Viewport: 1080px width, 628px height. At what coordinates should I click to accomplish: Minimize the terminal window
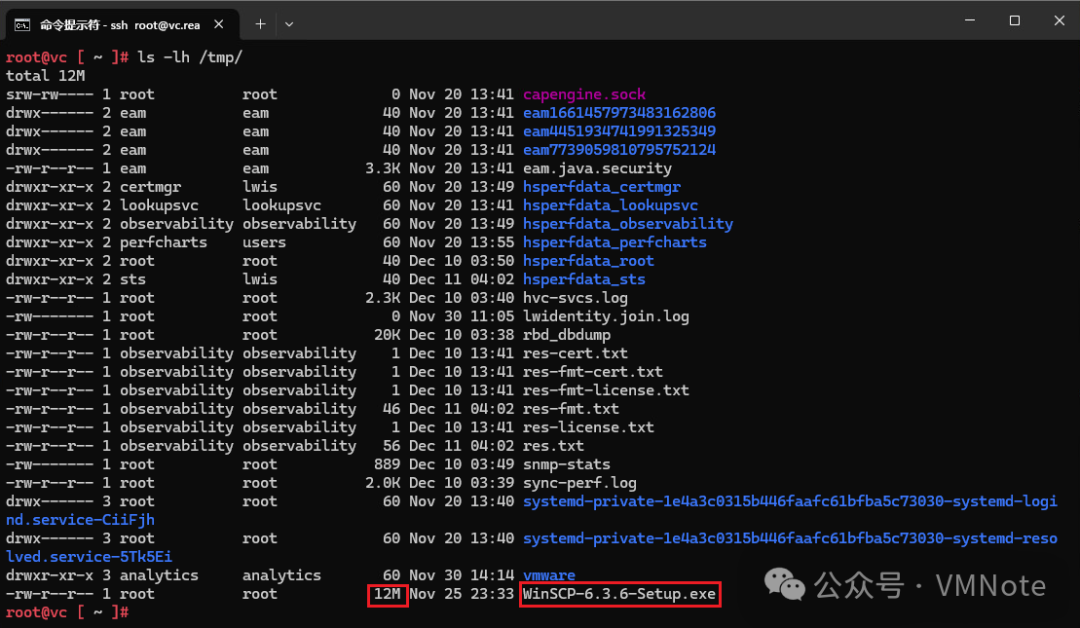970,21
